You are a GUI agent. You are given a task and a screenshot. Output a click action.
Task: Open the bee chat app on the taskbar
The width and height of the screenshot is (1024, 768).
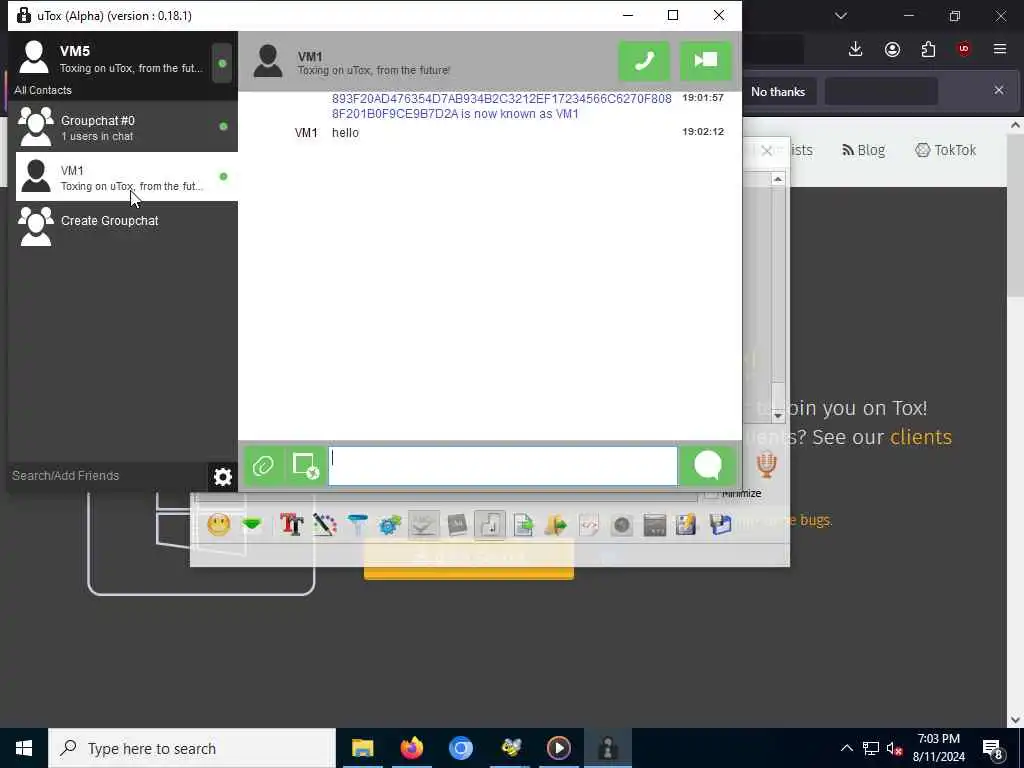(x=510, y=748)
